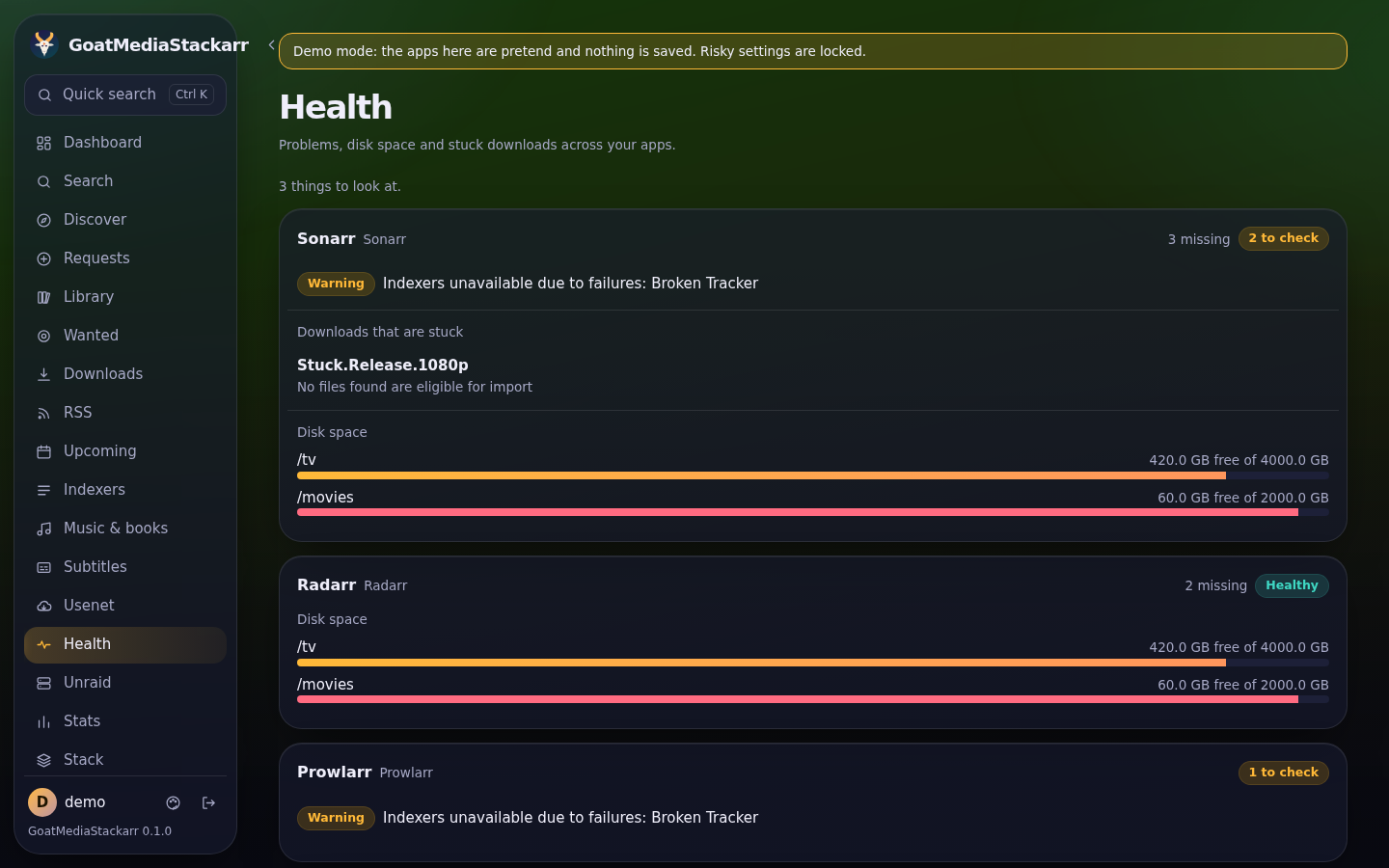Click the 'GoatMediaStackarr 0.1.0' version text
The height and width of the screenshot is (868, 1389).
[x=99, y=831]
